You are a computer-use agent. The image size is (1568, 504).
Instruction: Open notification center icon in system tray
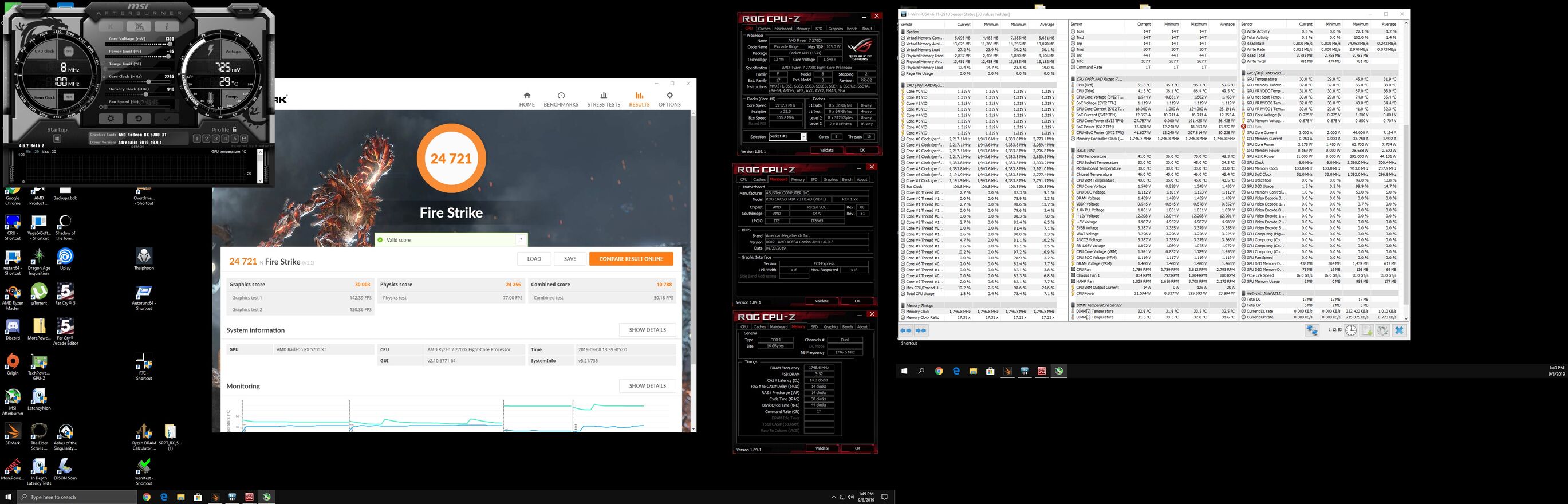pos(884,497)
